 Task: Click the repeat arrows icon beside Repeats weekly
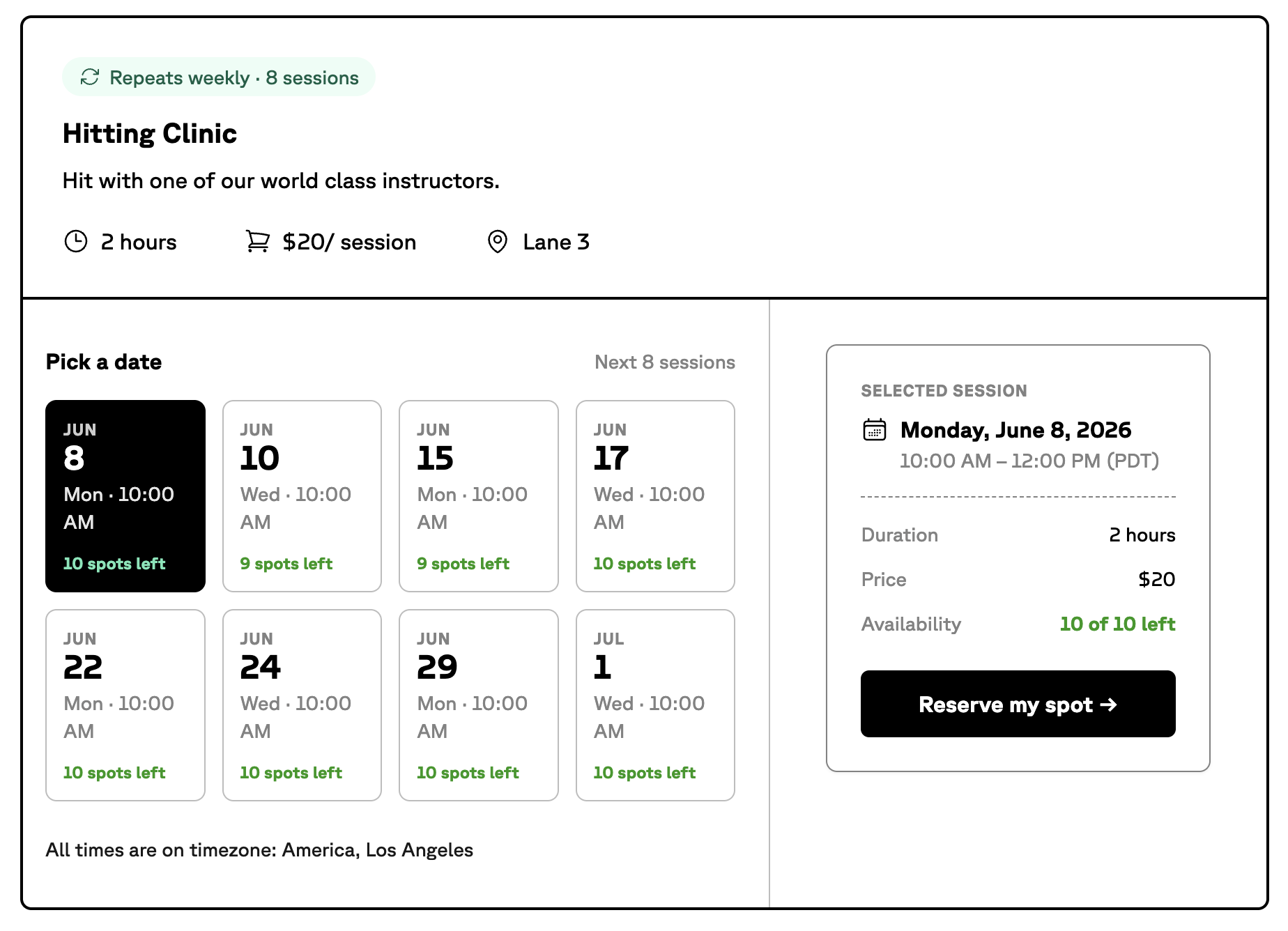[90, 77]
